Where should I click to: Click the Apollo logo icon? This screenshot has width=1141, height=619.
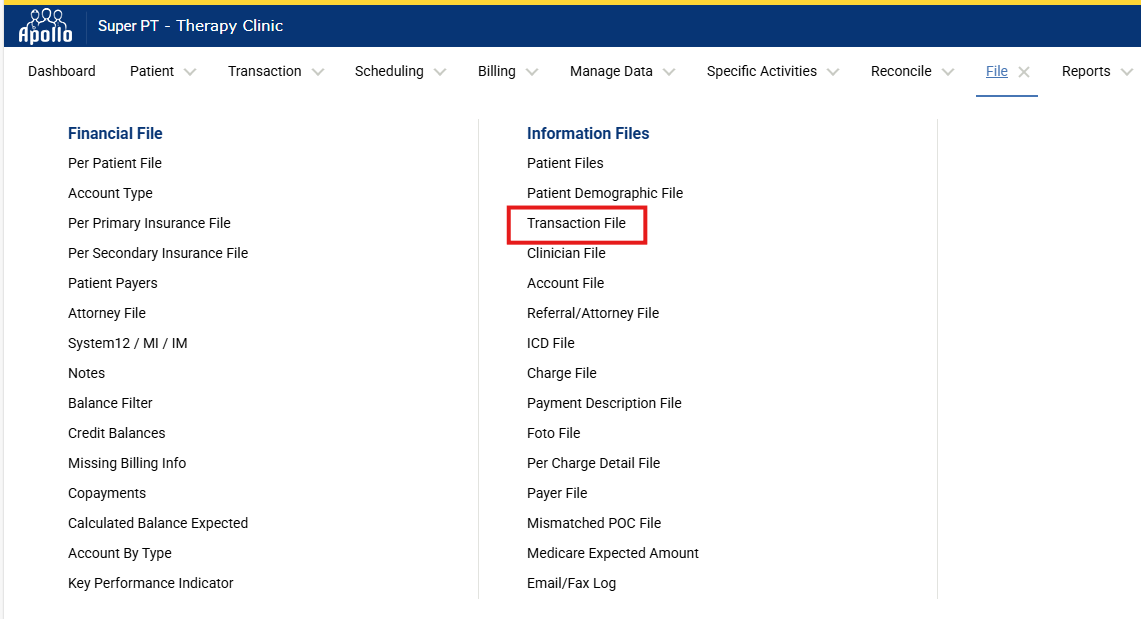tap(45, 26)
